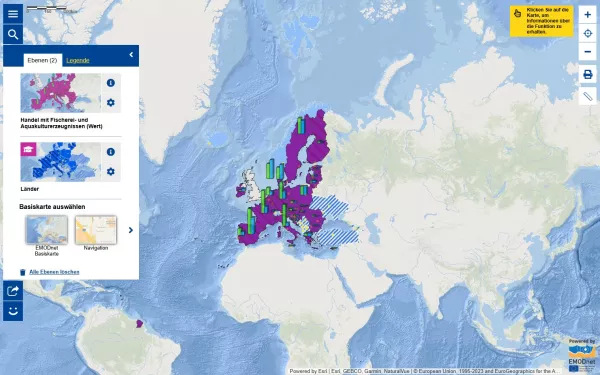Show info for Handel mit Fischerei layer

111,83
